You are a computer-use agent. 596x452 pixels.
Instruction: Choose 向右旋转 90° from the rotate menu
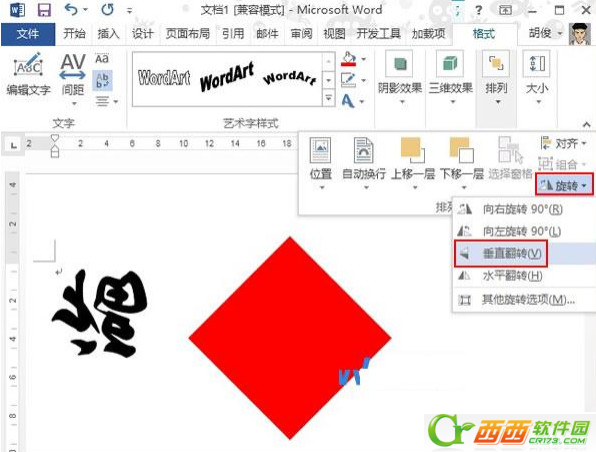(523, 209)
